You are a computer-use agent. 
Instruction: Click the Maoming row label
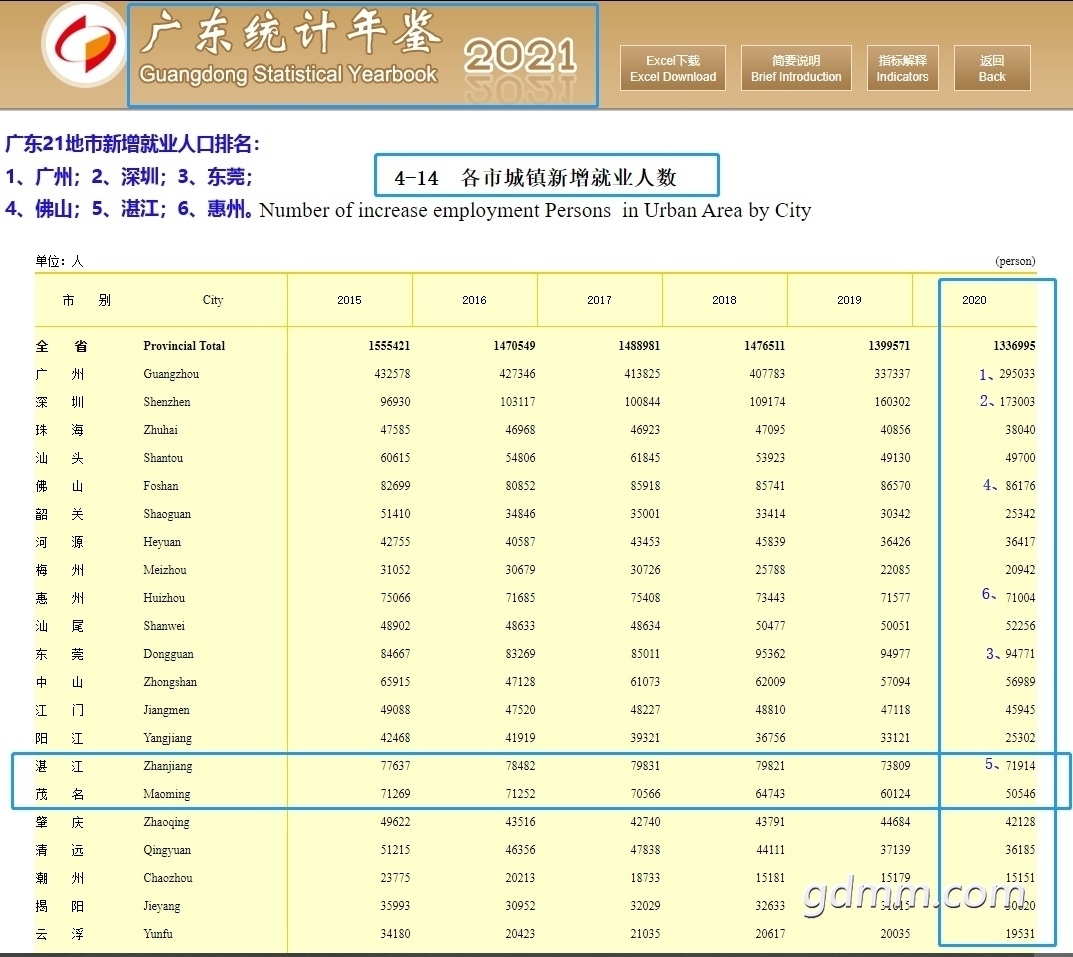coord(166,794)
